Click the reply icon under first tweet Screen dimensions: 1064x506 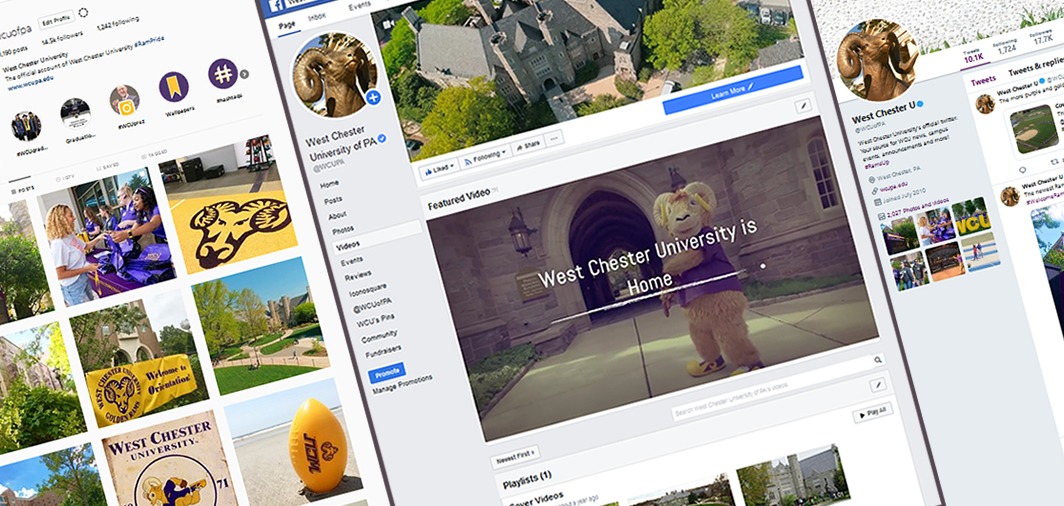click(1023, 170)
